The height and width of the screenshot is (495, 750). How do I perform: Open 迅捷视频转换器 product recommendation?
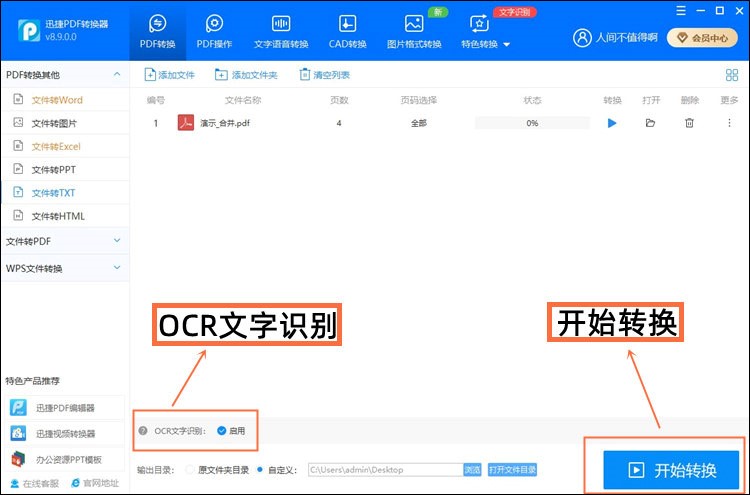coord(65,433)
